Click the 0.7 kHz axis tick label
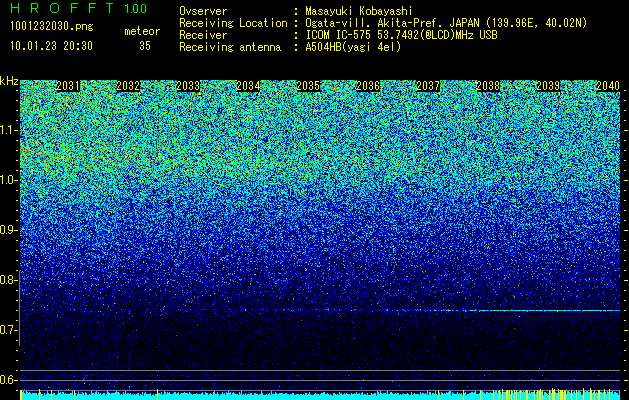 (x=8, y=330)
